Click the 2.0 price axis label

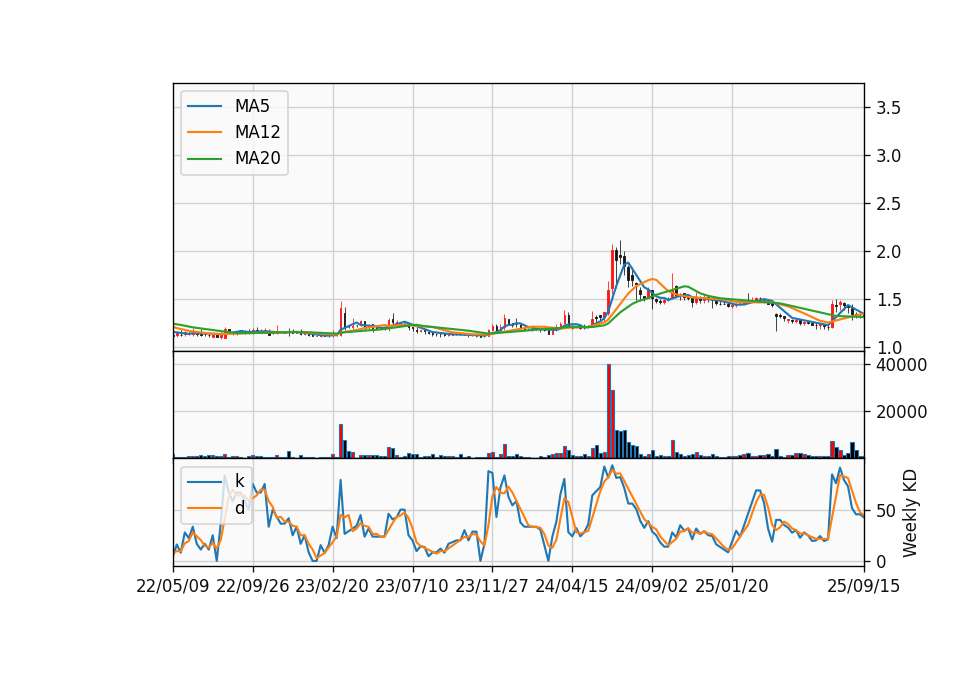pyautogui.click(x=888, y=252)
